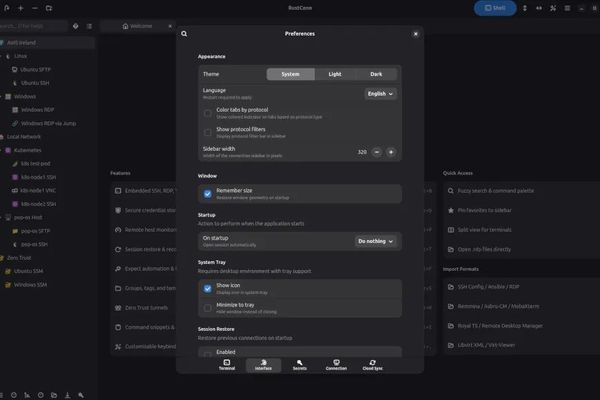Screen dimensions: 600x400
Task: Select the Light theme option
Action: tap(335, 74)
